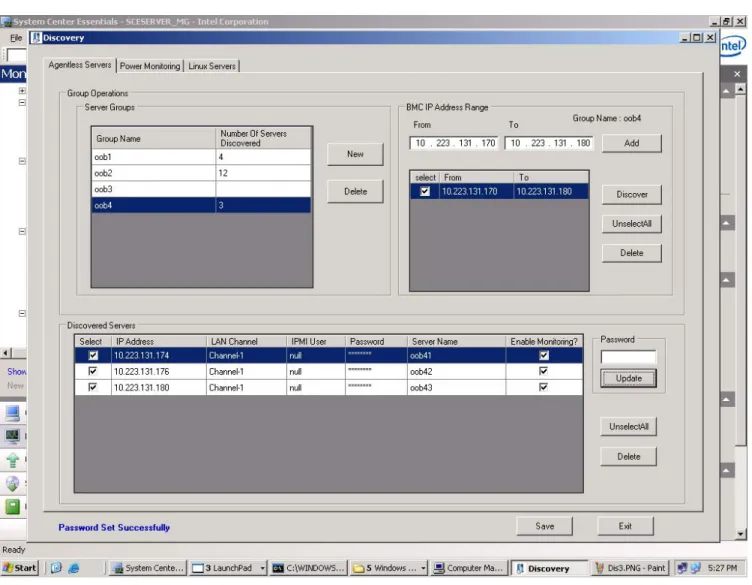Switch to the Linux Servers tab
Image resolution: width=752 pixels, height=585 pixels.
pyautogui.click(x=212, y=66)
